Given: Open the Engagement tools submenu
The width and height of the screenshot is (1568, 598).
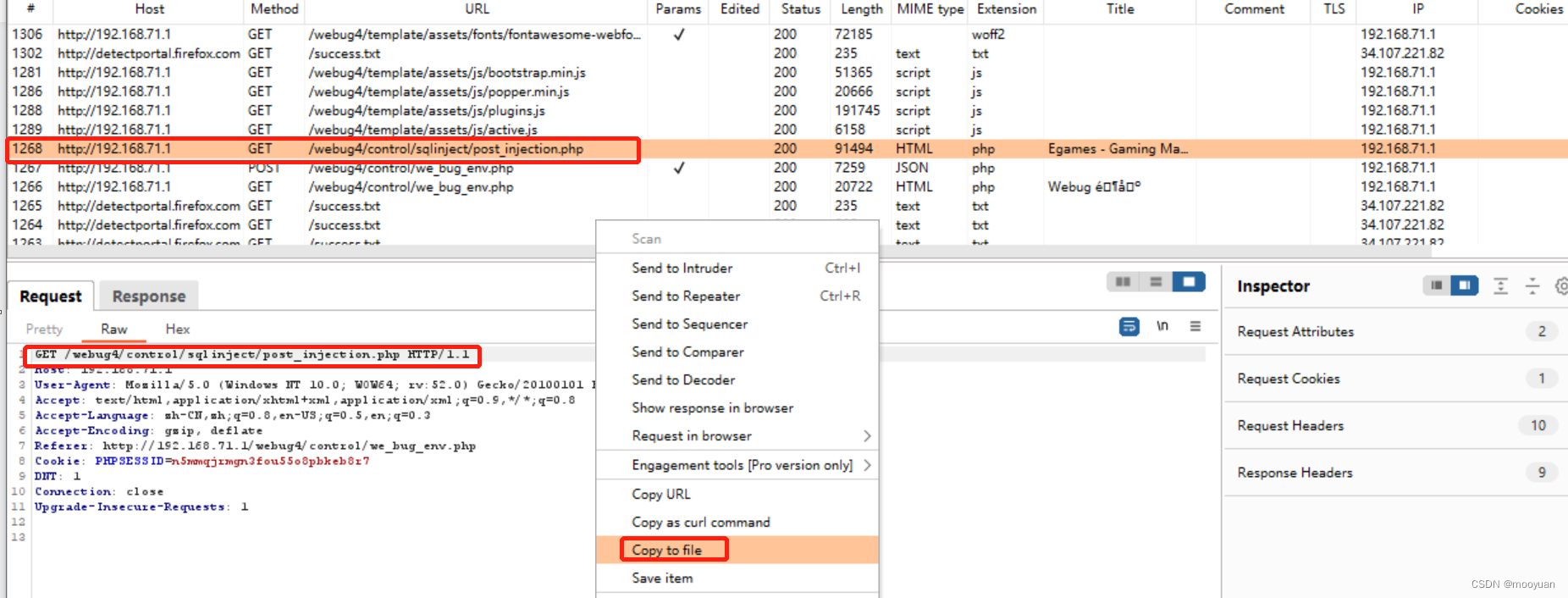Looking at the screenshot, I should (x=737, y=465).
